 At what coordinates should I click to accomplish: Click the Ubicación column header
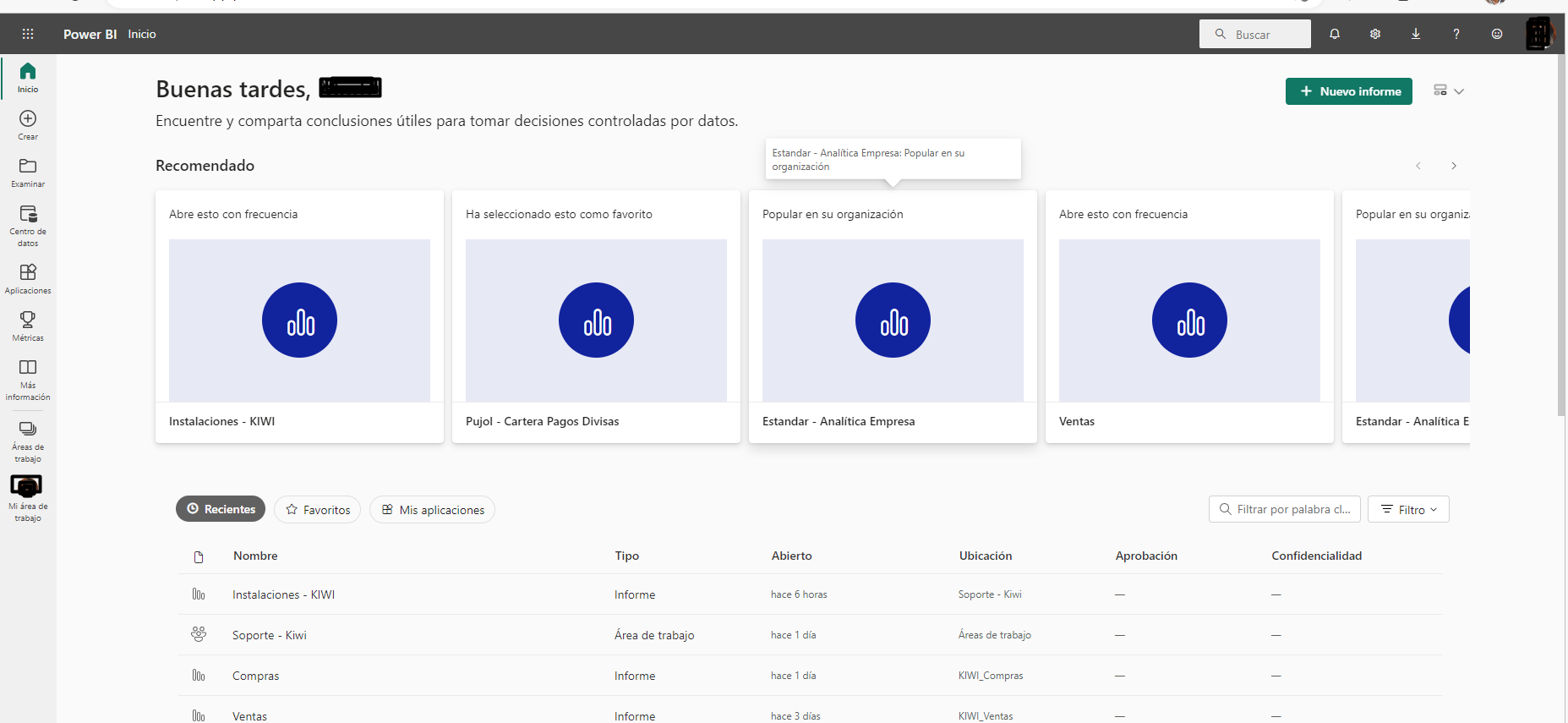986,556
